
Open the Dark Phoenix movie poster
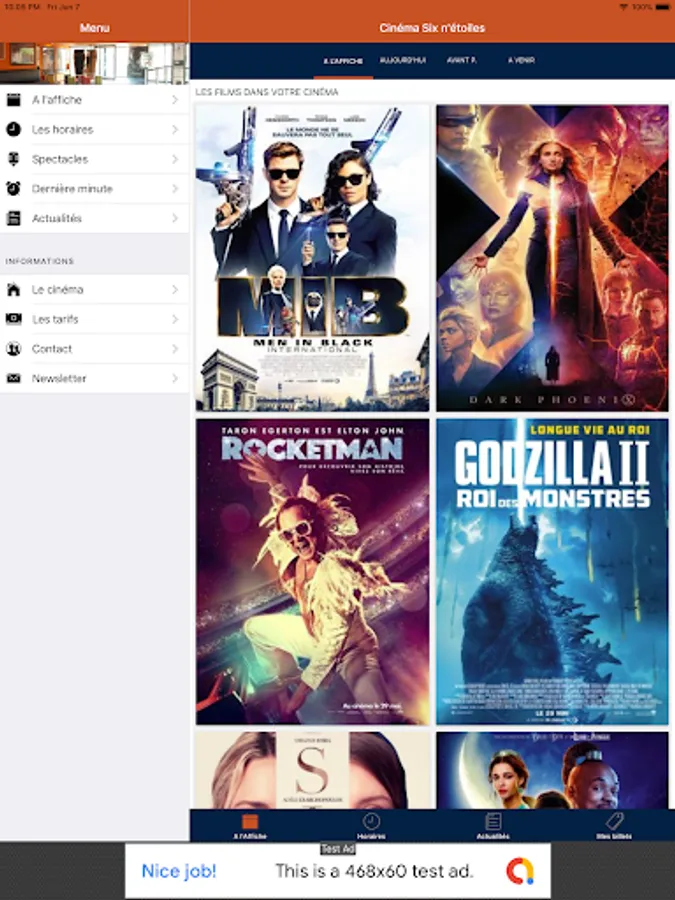552,258
